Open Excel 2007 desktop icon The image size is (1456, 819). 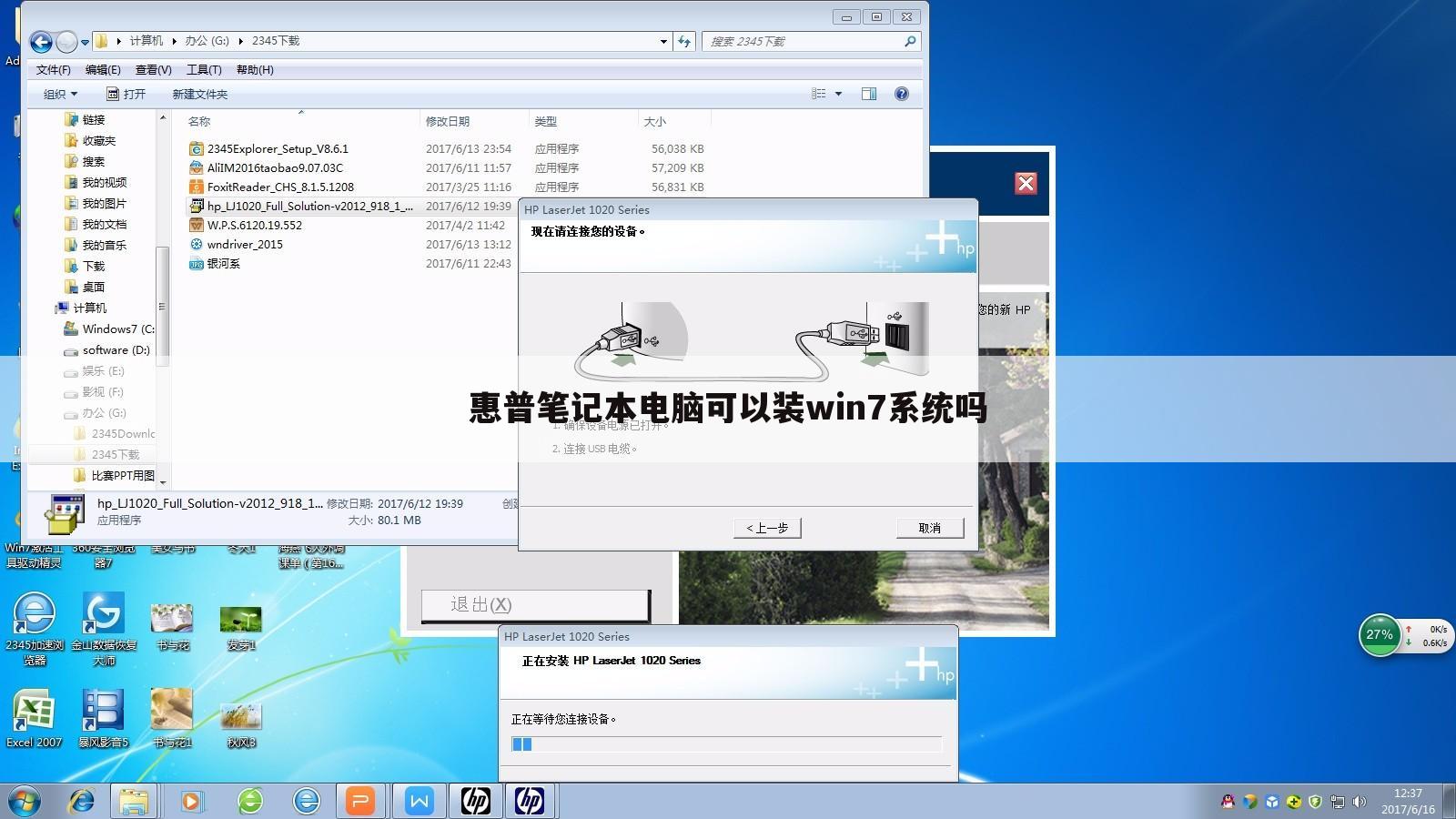tap(35, 718)
